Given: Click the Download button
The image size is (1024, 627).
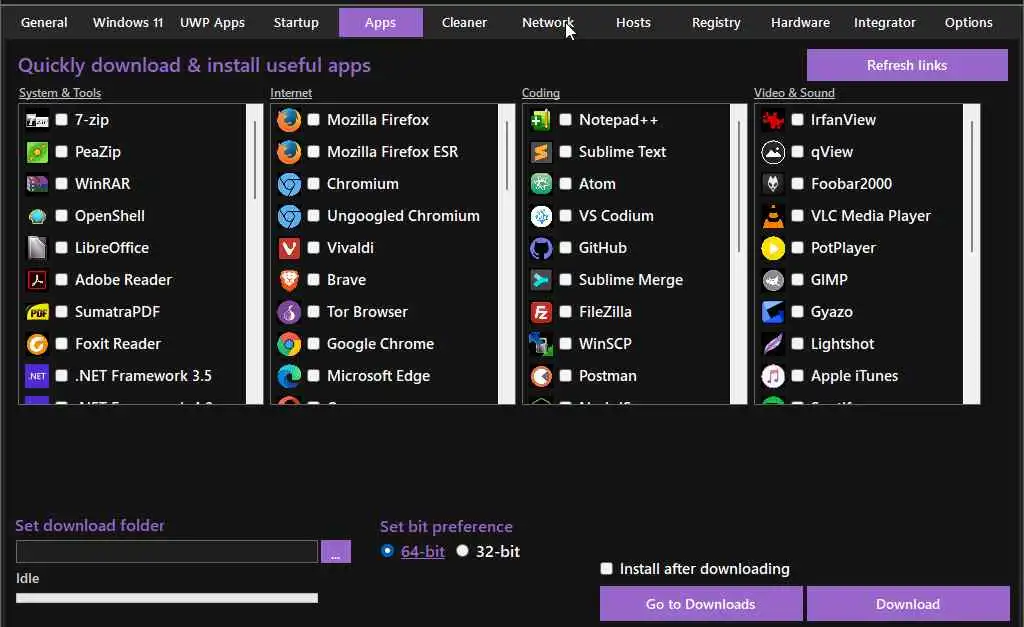Looking at the screenshot, I should pos(908,604).
